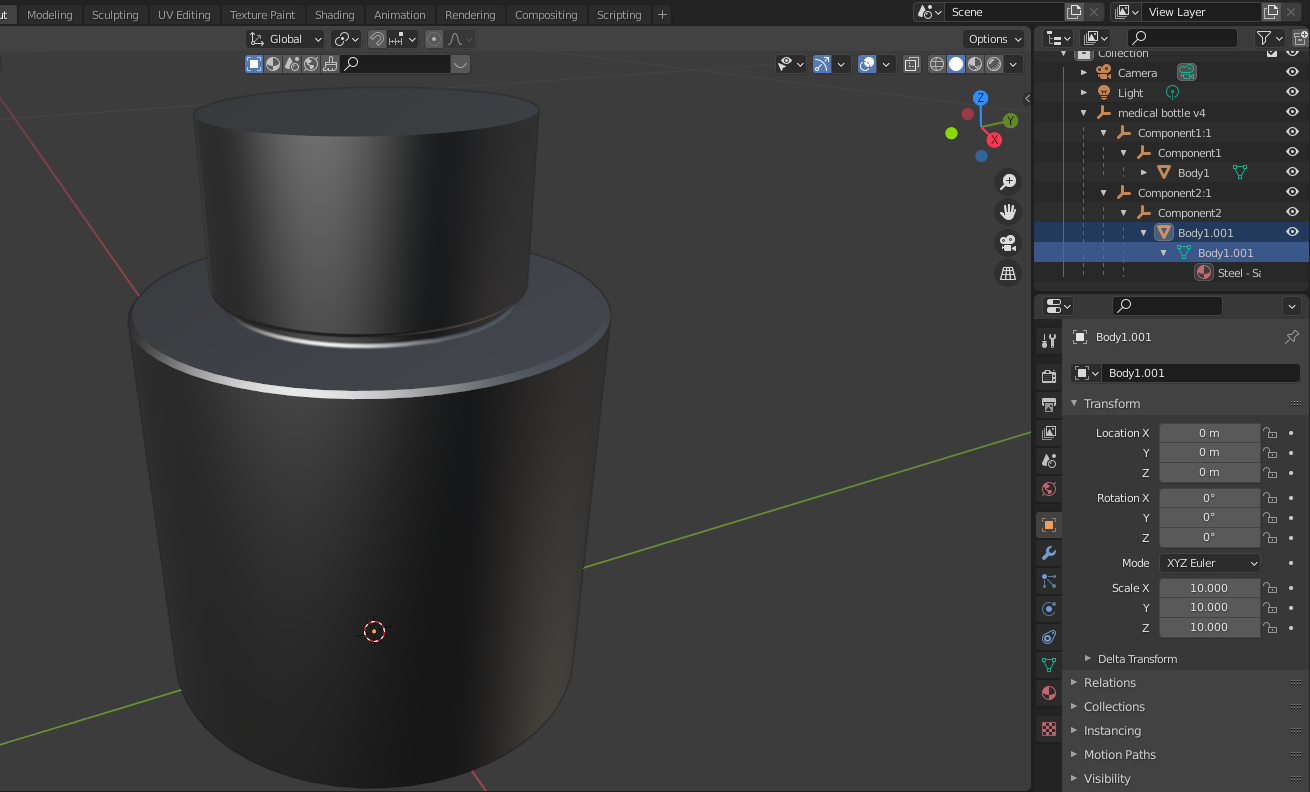Open the Material Properties tab
This screenshot has width=1310, height=792.
pos(1048,693)
